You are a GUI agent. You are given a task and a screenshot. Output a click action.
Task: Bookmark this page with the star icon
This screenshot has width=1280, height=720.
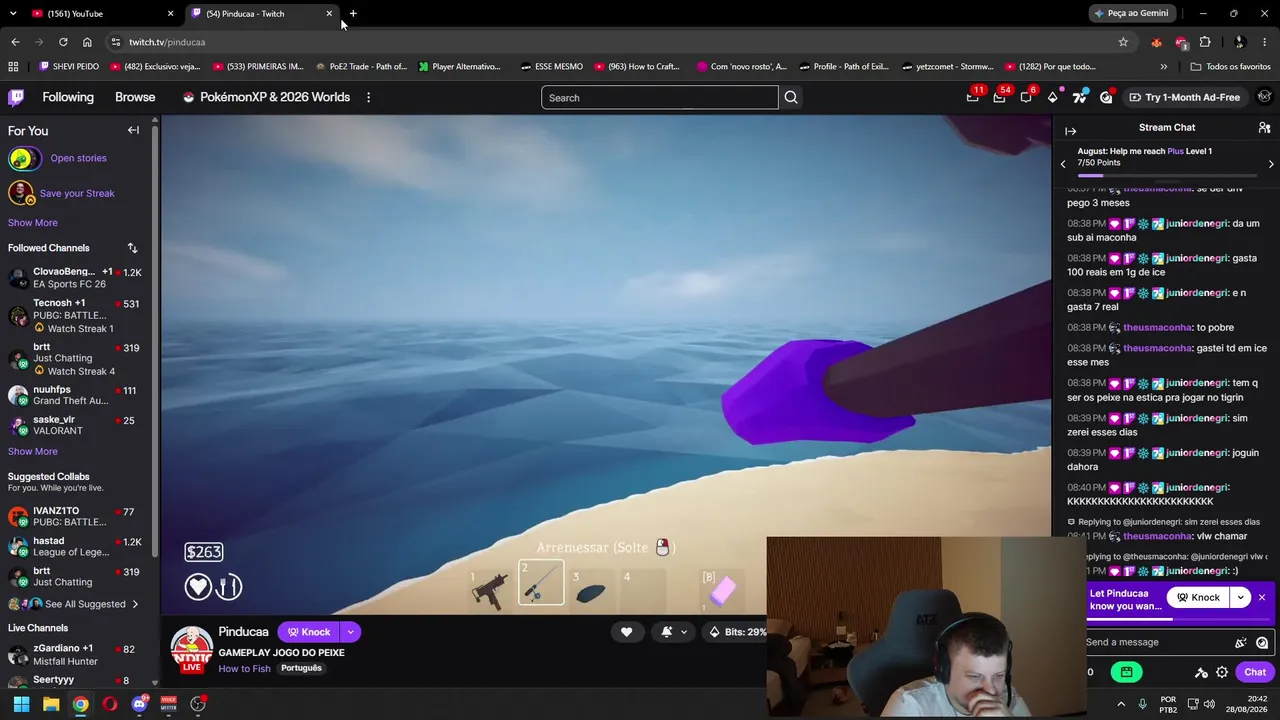[x=1123, y=42]
